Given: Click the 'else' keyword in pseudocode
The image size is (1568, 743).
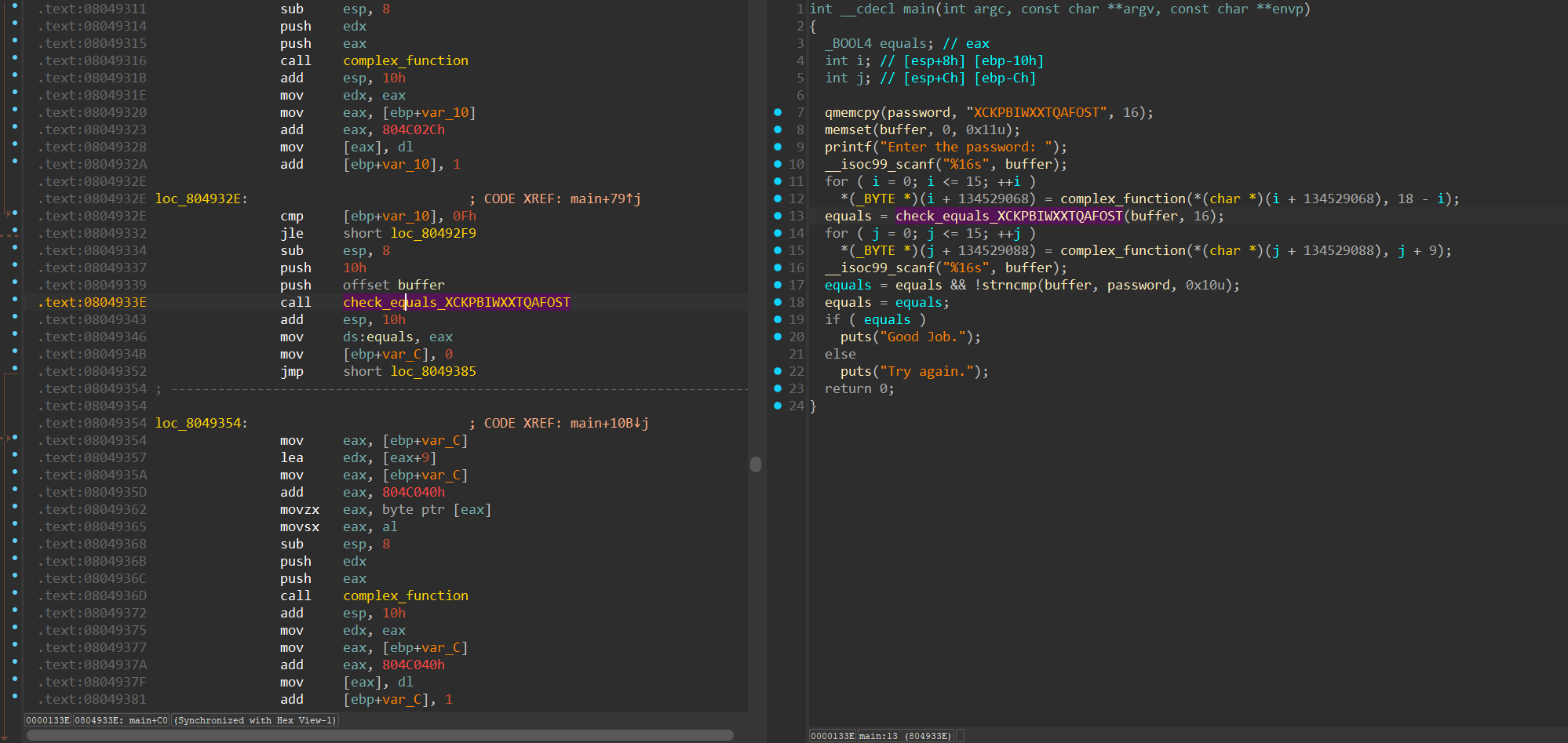Looking at the screenshot, I should click(x=841, y=354).
